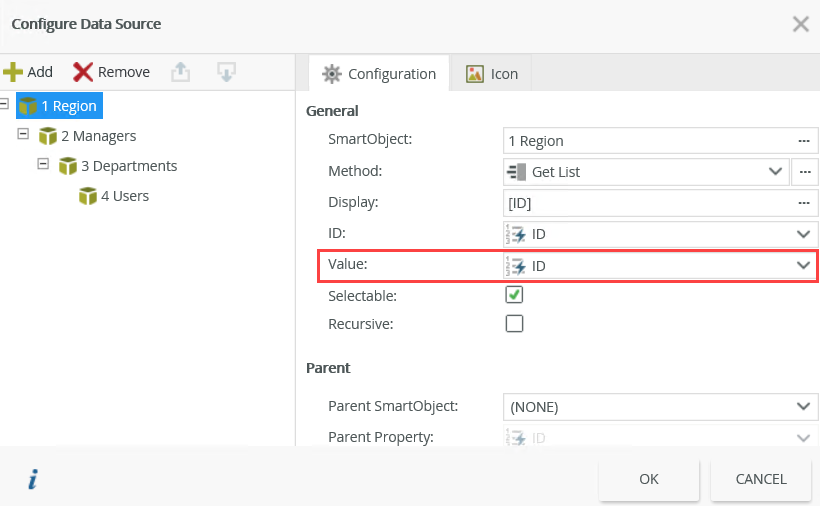Screen dimensions: 820x506
Task: Click ellipsis button beside Method dropdown
Action: pos(804,172)
